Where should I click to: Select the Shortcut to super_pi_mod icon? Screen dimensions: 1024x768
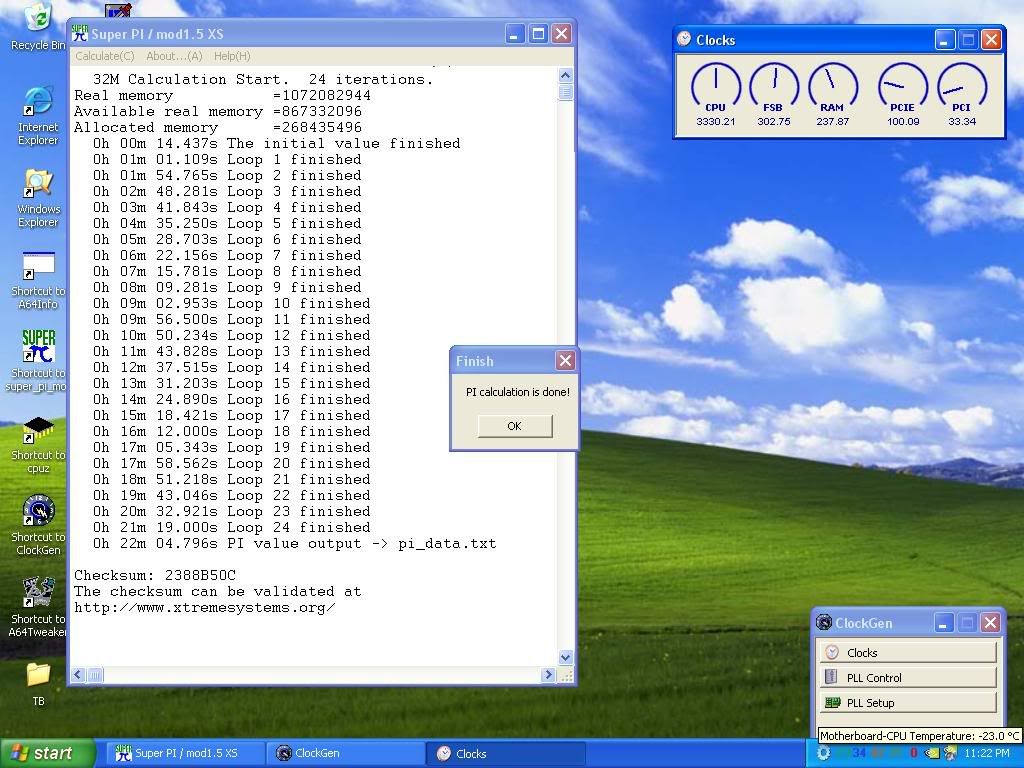[x=38, y=361]
